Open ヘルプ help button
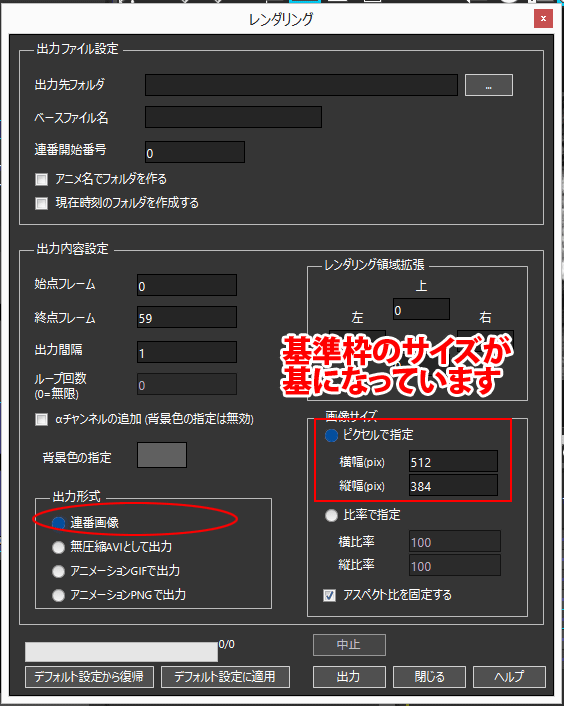Screen dimensions: 564x706 [510, 677]
